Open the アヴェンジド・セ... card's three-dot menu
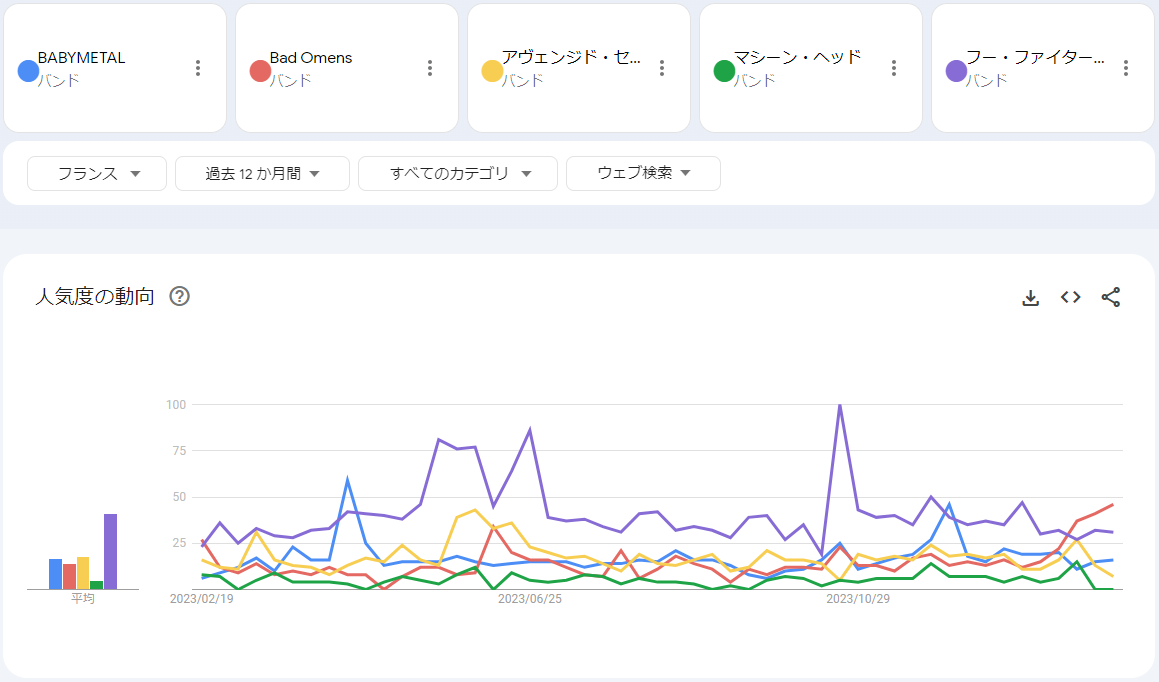Viewport: 1159px width, 682px height. click(662, 69)
